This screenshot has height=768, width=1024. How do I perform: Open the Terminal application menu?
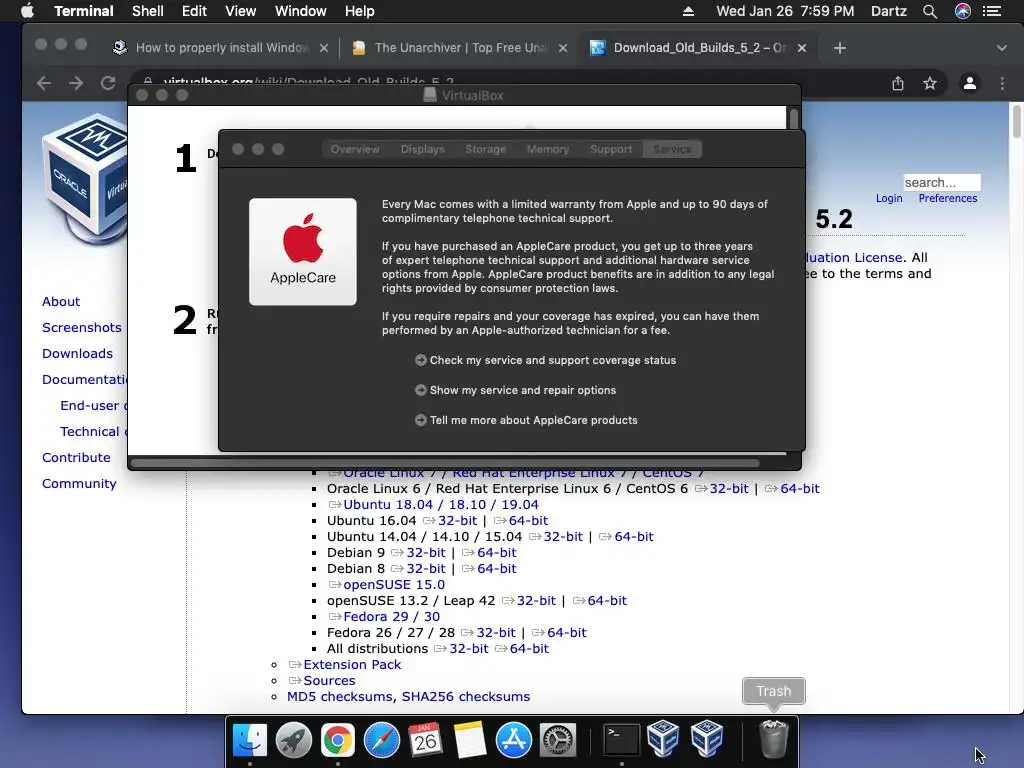[x=84, y=11]
